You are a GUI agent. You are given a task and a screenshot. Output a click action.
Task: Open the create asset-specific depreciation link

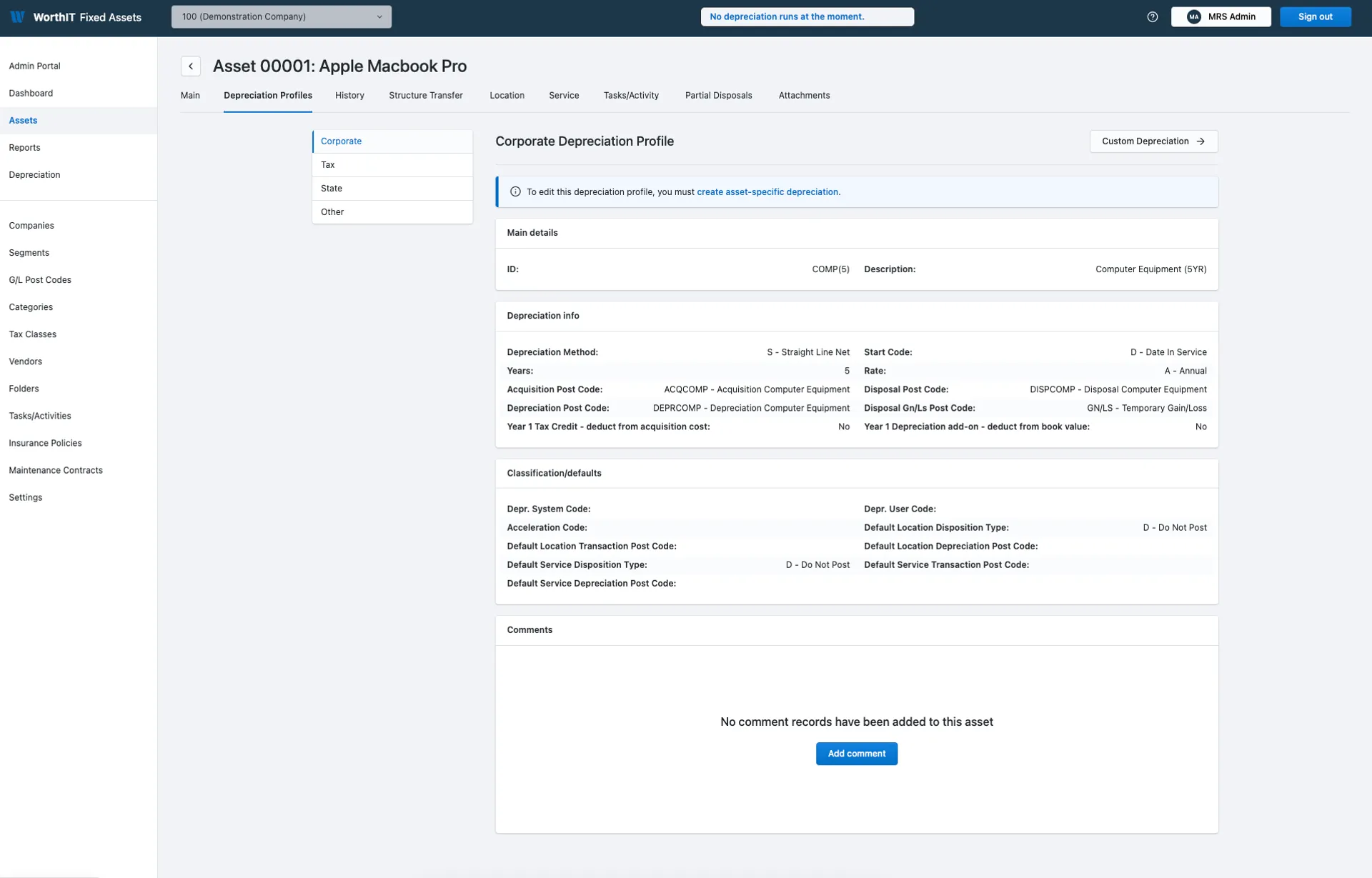coord(767,191)
